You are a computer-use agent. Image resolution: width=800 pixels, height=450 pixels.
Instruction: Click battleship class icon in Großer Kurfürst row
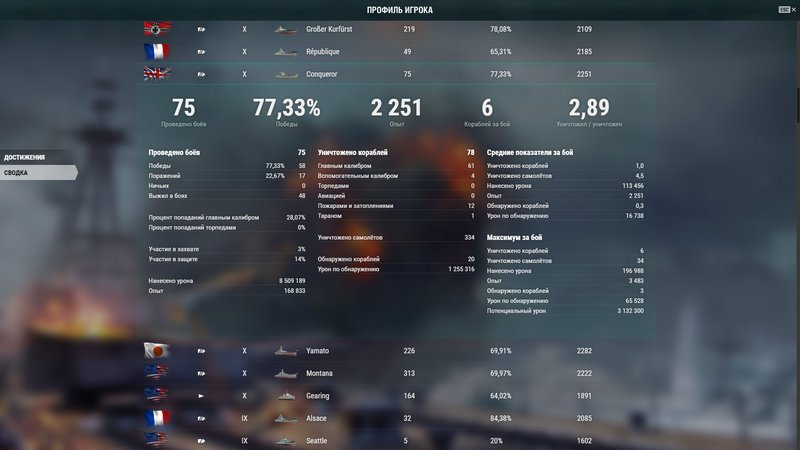[x=201, y=29]
